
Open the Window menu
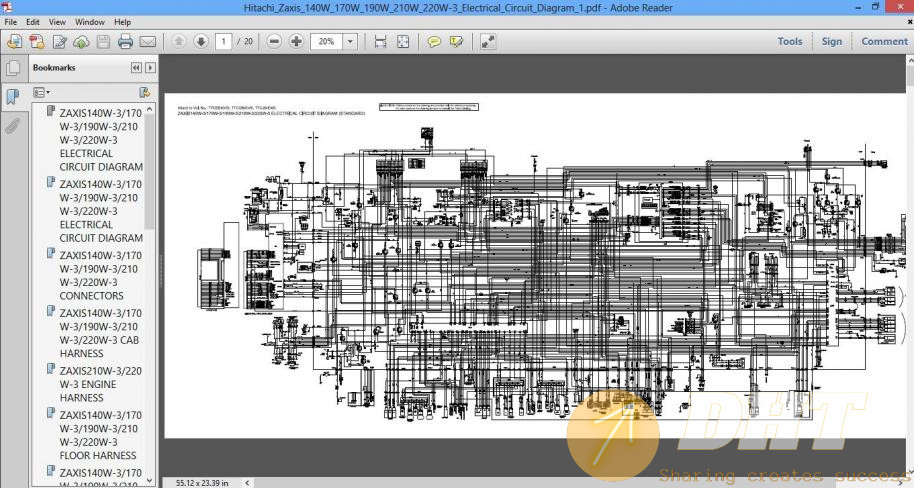(x=90, y=22)
